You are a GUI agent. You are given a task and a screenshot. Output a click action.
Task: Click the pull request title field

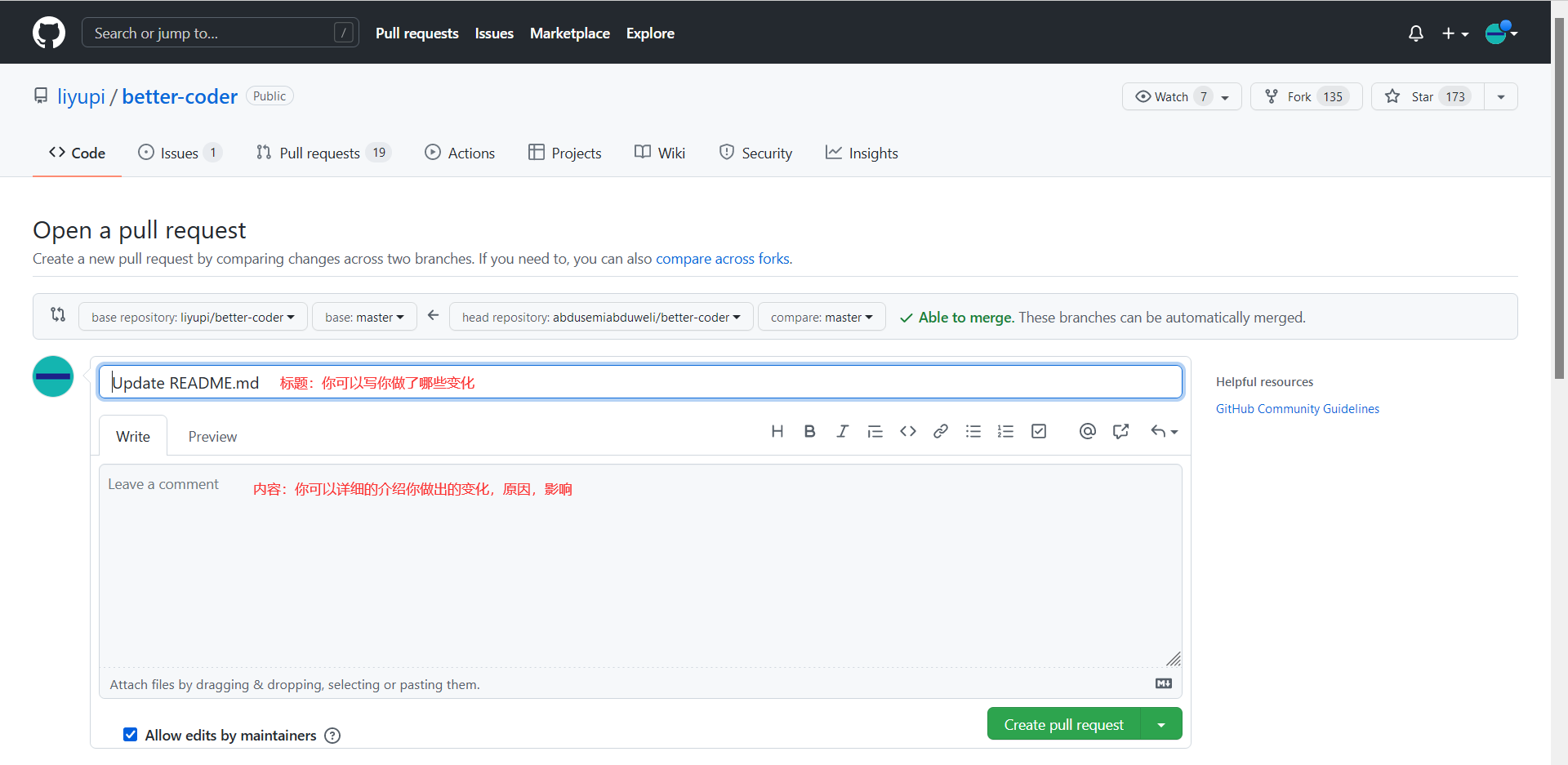(640, 382)
